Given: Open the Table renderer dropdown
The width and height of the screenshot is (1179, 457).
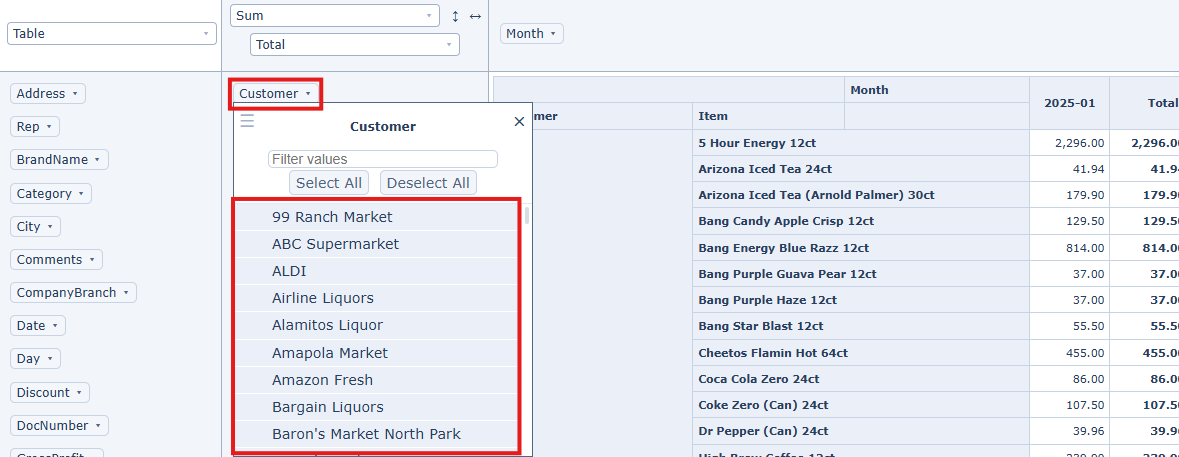Looking at the screenshot, I should (112, 34).
